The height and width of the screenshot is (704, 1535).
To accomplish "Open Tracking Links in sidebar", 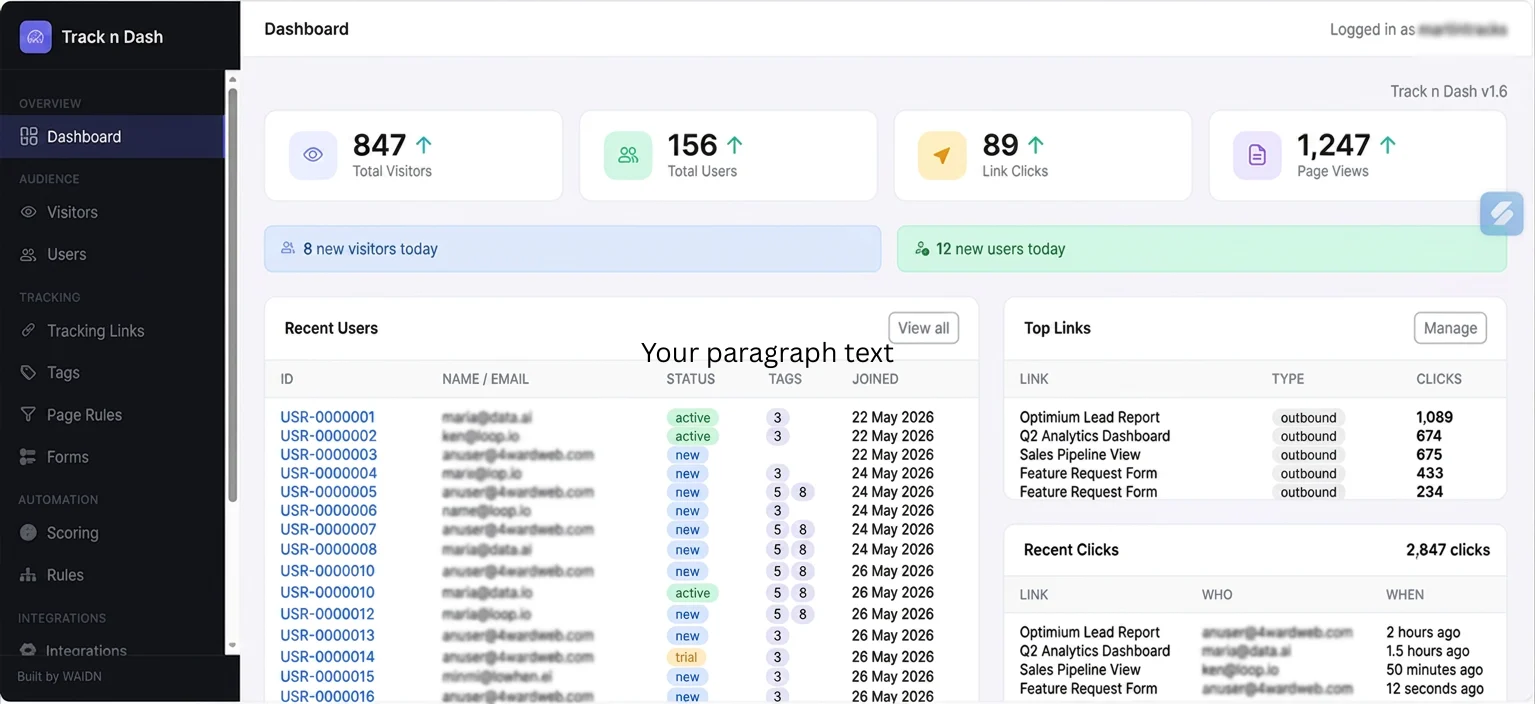I will [113, 330].
